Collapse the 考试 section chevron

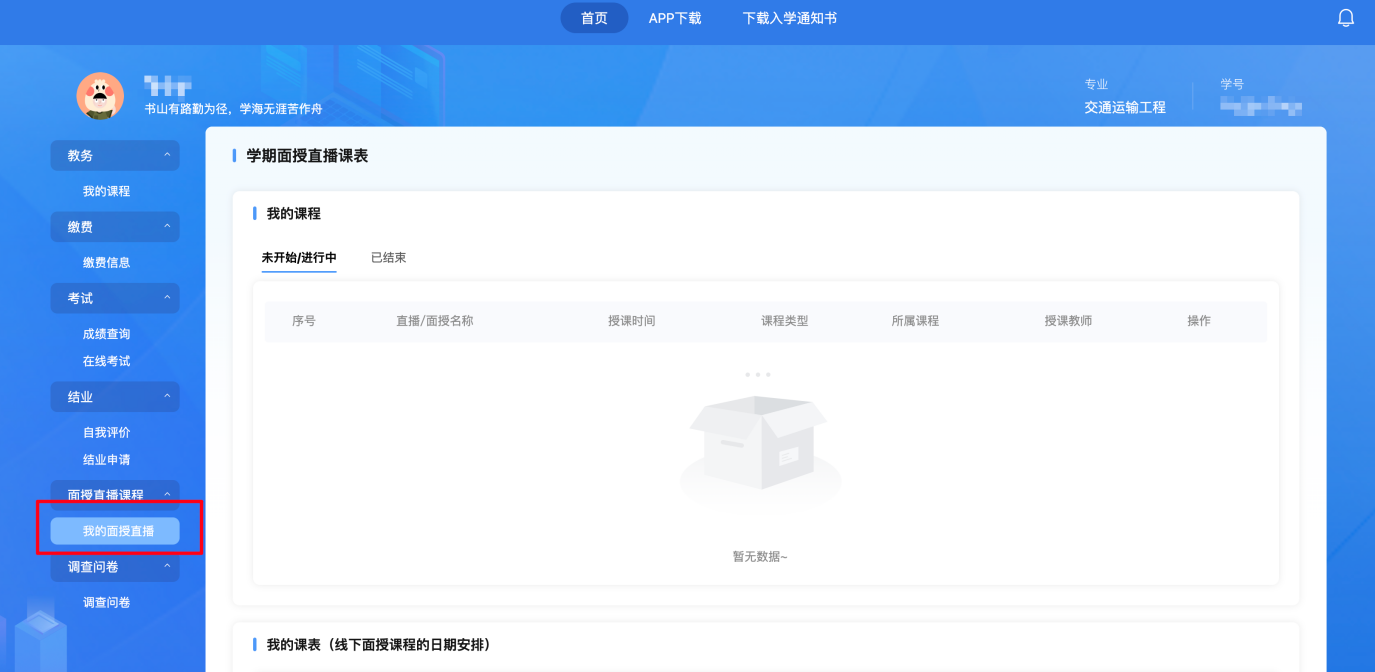click(x=167, y=298)
